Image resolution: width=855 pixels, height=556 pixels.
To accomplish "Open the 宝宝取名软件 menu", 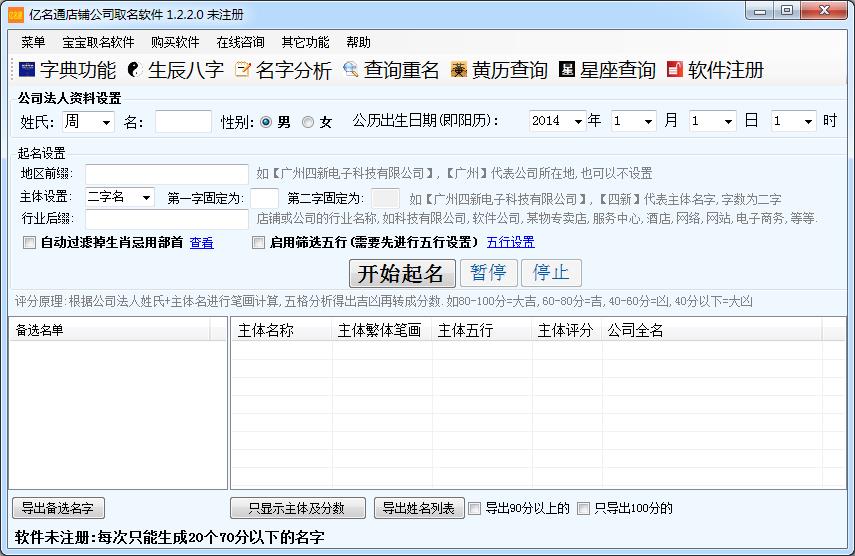I will pyautogui.click(x=98, y=42).
